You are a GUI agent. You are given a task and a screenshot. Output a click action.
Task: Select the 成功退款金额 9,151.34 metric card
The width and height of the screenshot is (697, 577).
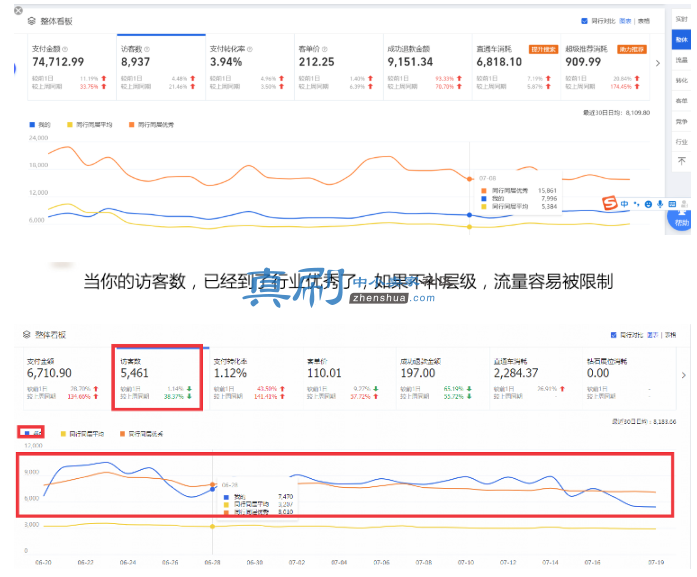(428, 67)
